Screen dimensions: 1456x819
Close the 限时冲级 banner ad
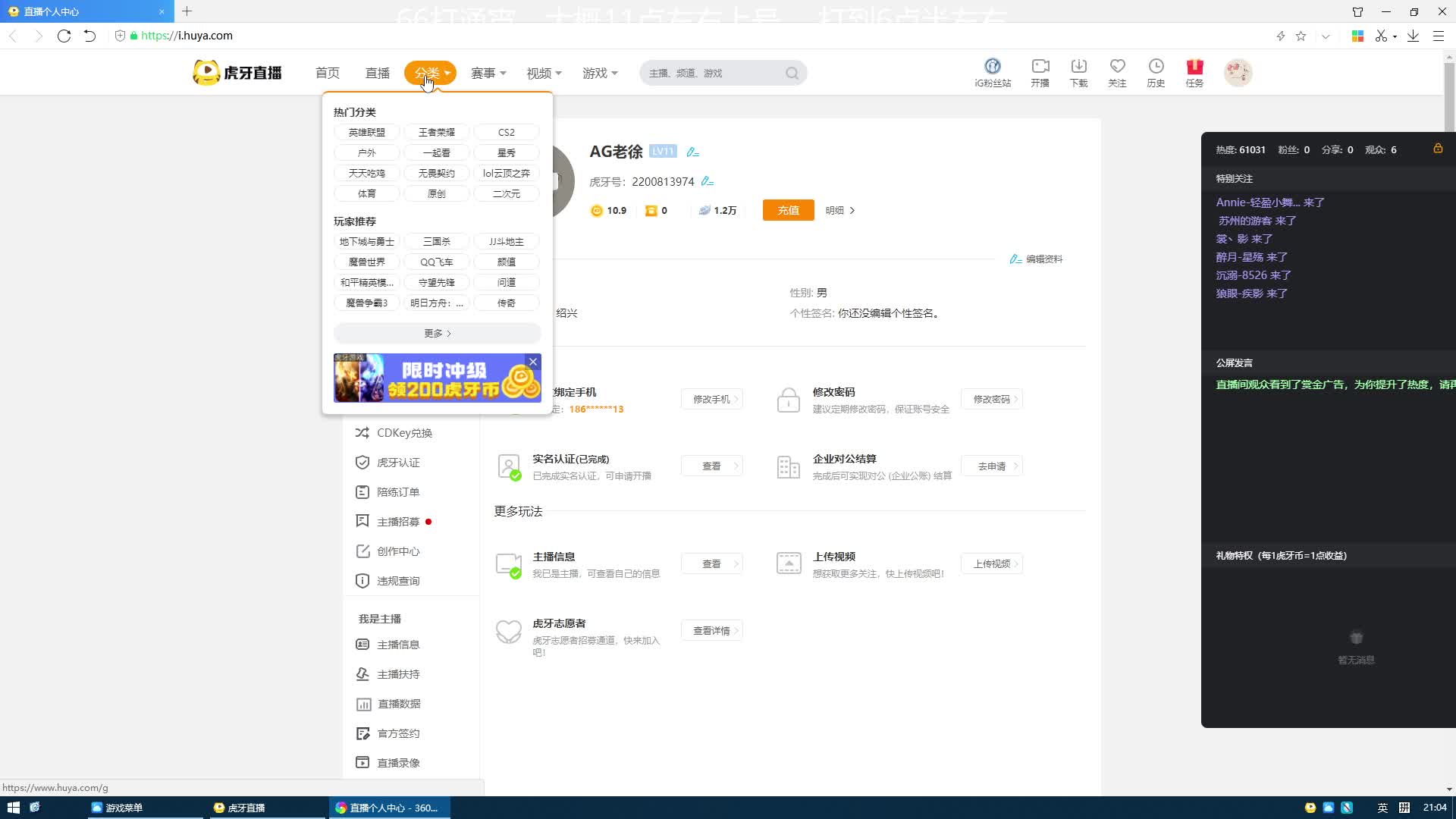point(533,362)
